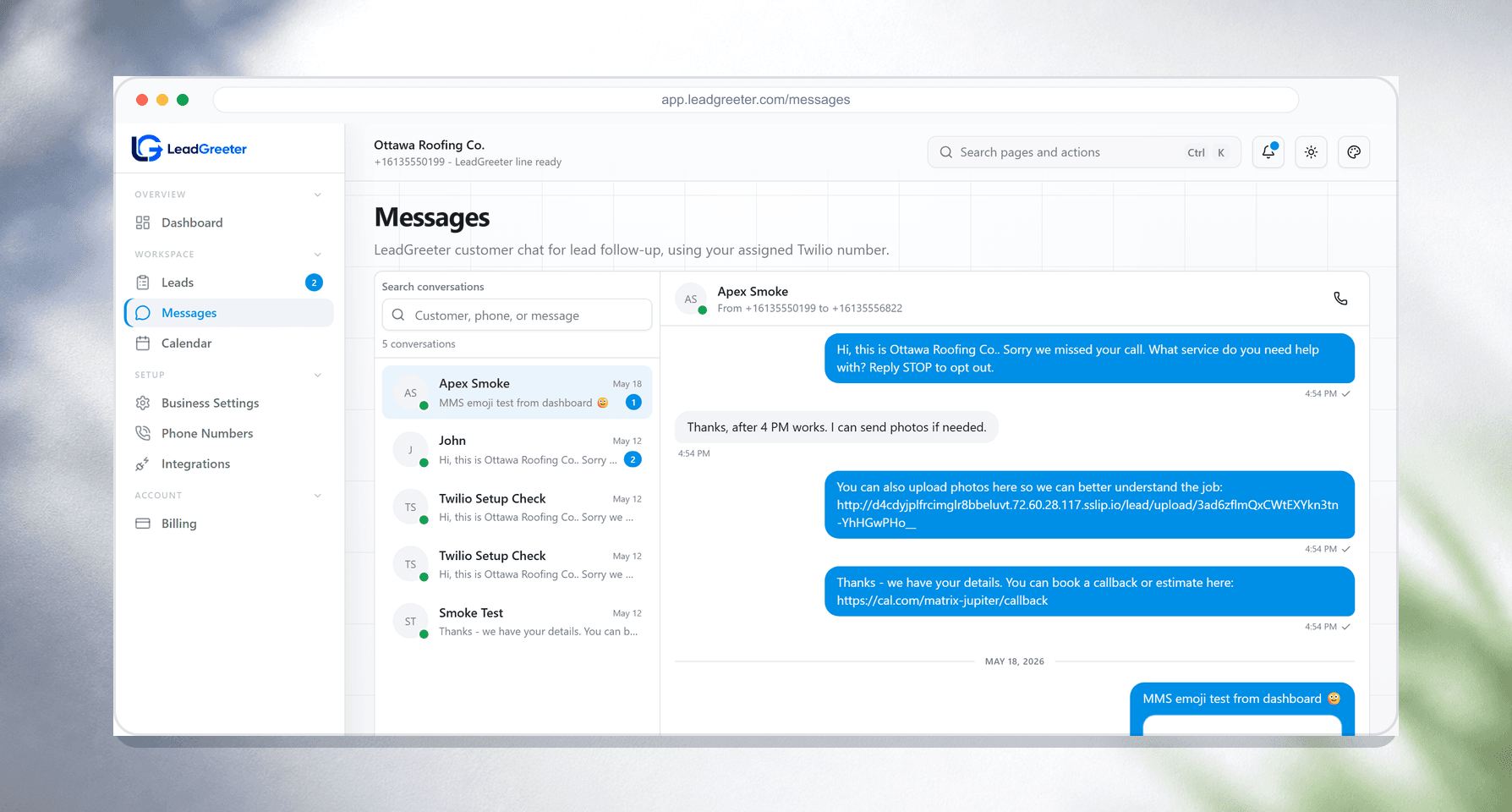Click the Business Settings gear icon
Image resolution: width=1512 pixels, height=812 pixels.
(x=143, y=403)
